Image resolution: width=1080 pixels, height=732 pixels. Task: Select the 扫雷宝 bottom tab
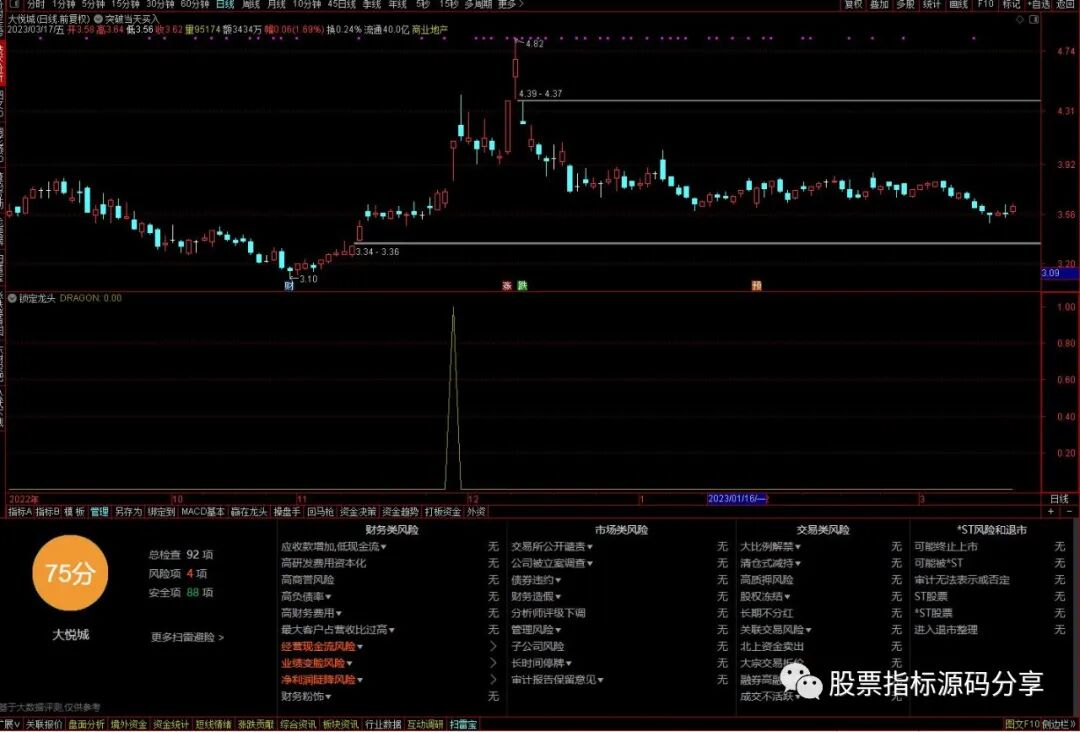pyautogui.click(x=463, y=724)
